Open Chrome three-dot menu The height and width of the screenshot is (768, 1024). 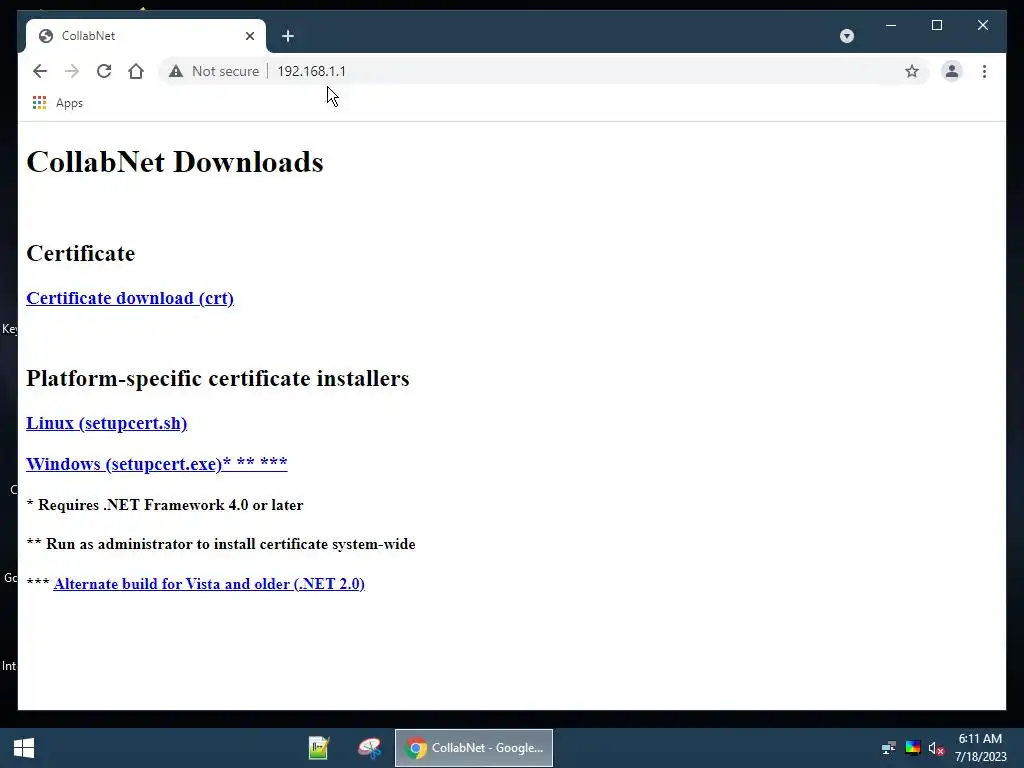point(984,71)
